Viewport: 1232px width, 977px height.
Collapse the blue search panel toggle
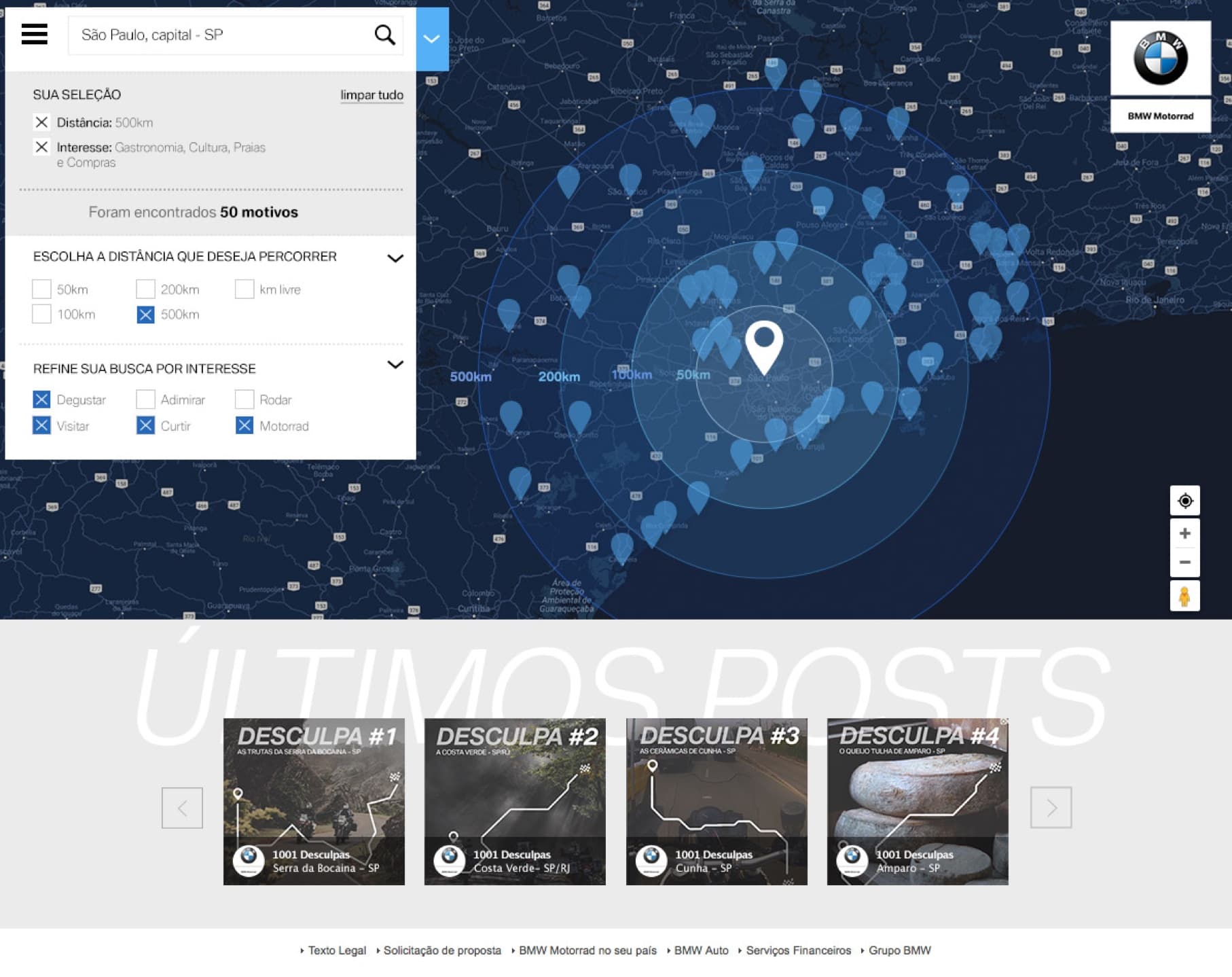pos(432,39)
